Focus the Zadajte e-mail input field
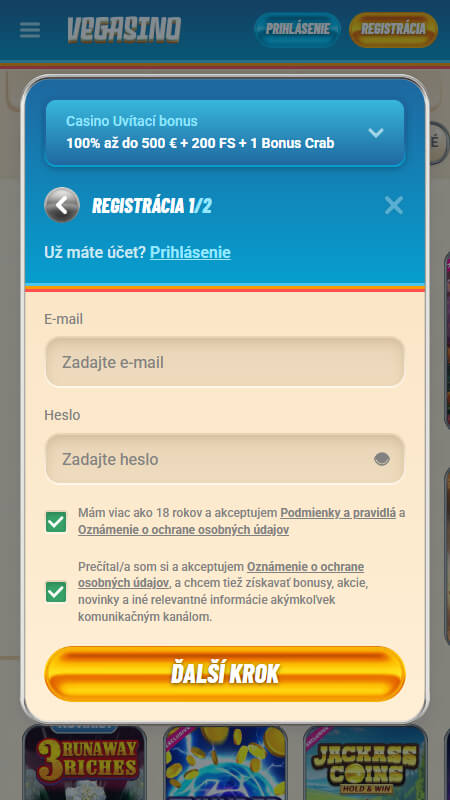The width and height of the screenshot is (450, 800). (225, 362)
